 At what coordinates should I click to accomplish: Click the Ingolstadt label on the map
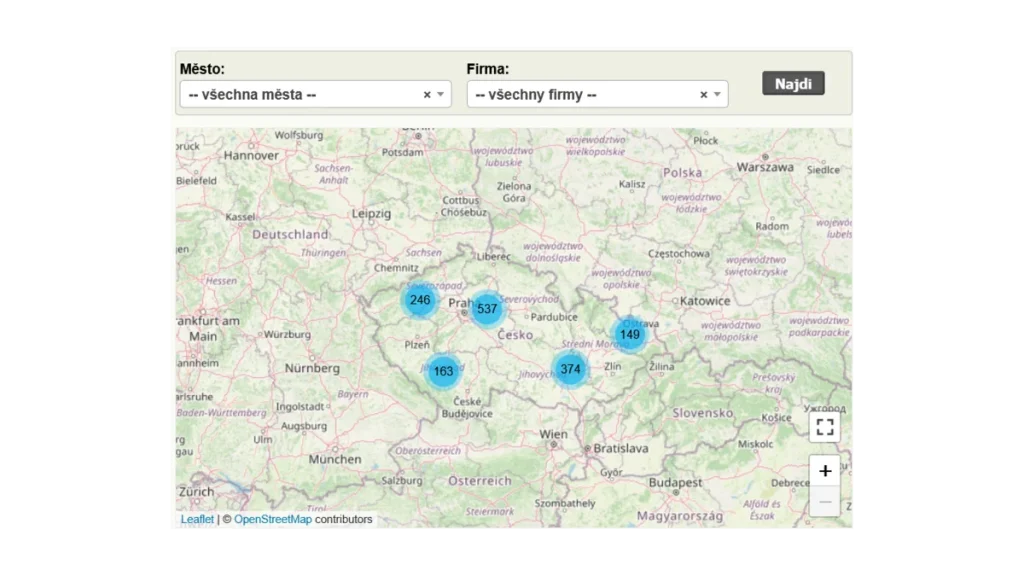click(300, 406)
